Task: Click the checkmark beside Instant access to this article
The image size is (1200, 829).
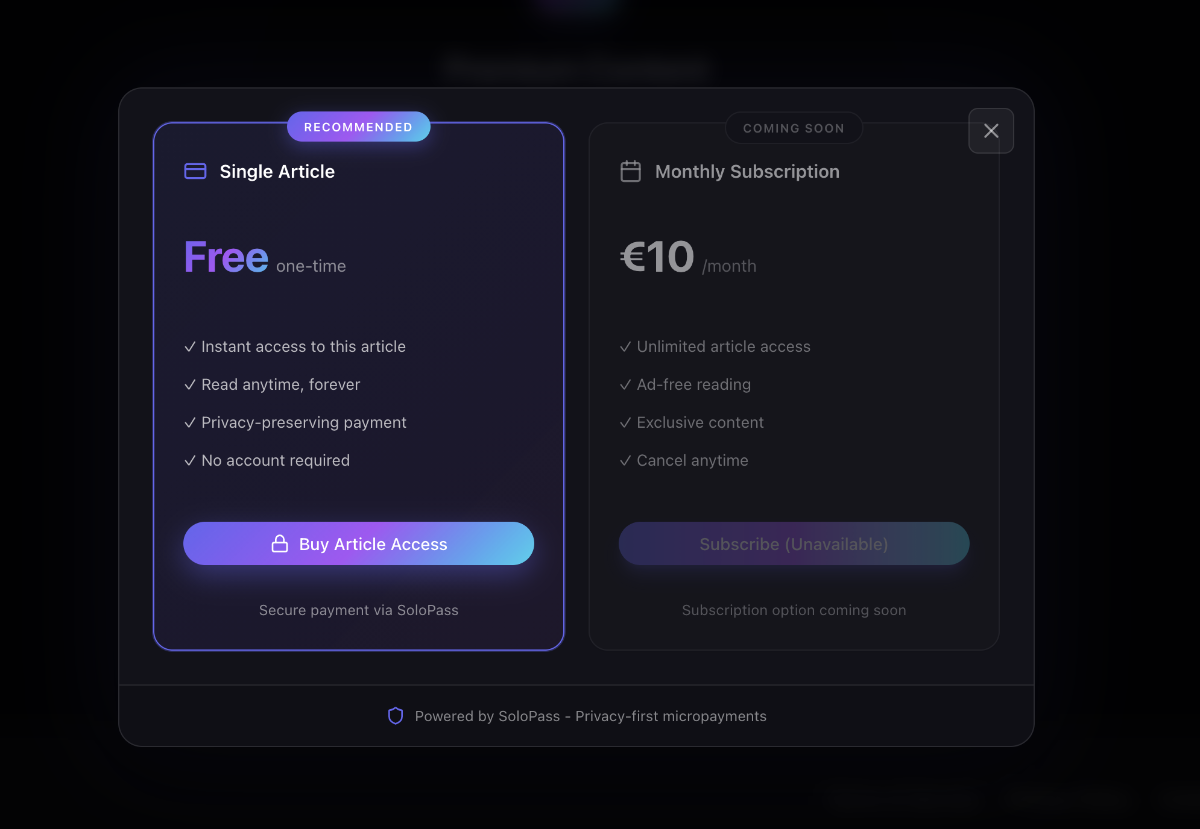Action: (189, 346)
